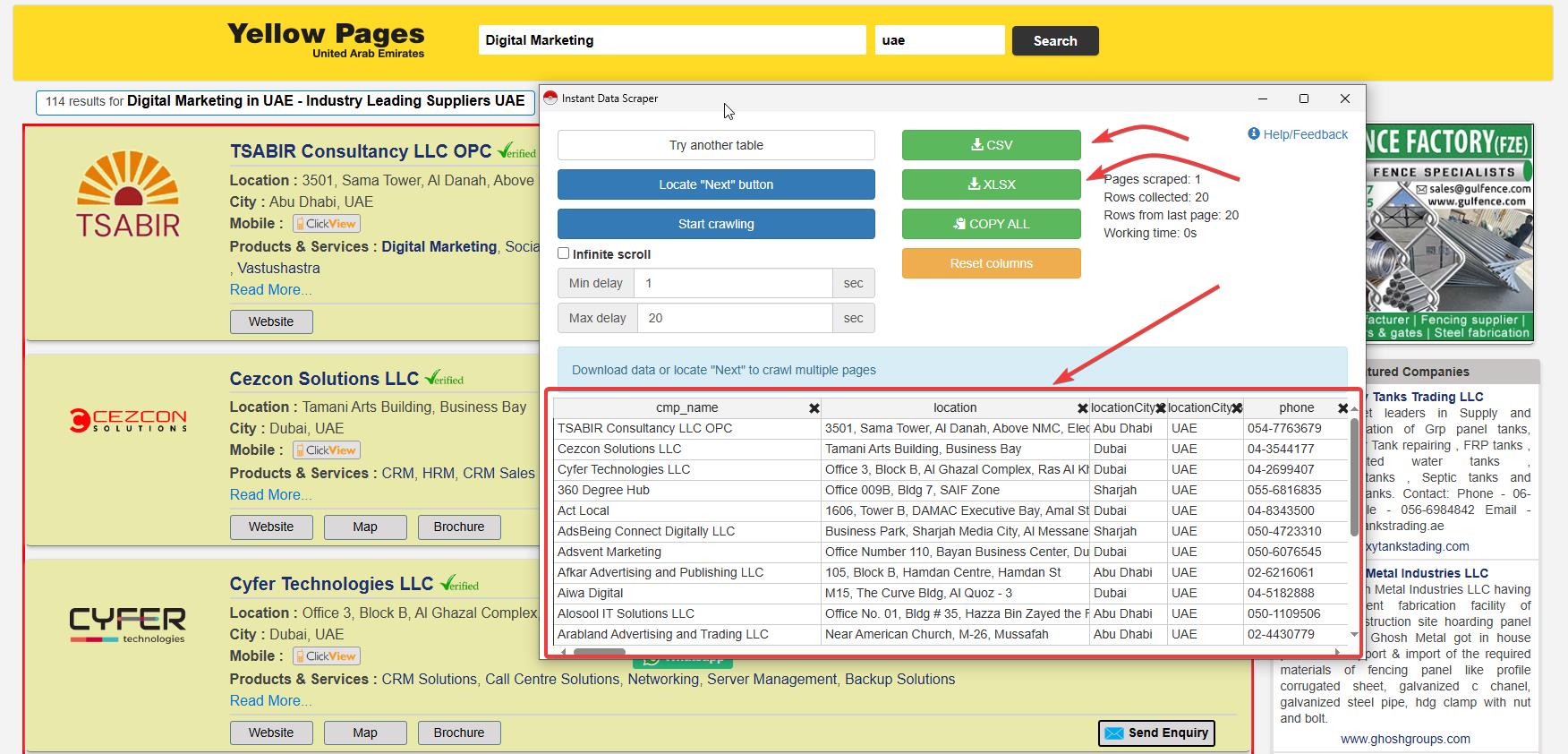
Task: Click Instant Data Scraper title bar icon
Action: [x=550, y=99]
